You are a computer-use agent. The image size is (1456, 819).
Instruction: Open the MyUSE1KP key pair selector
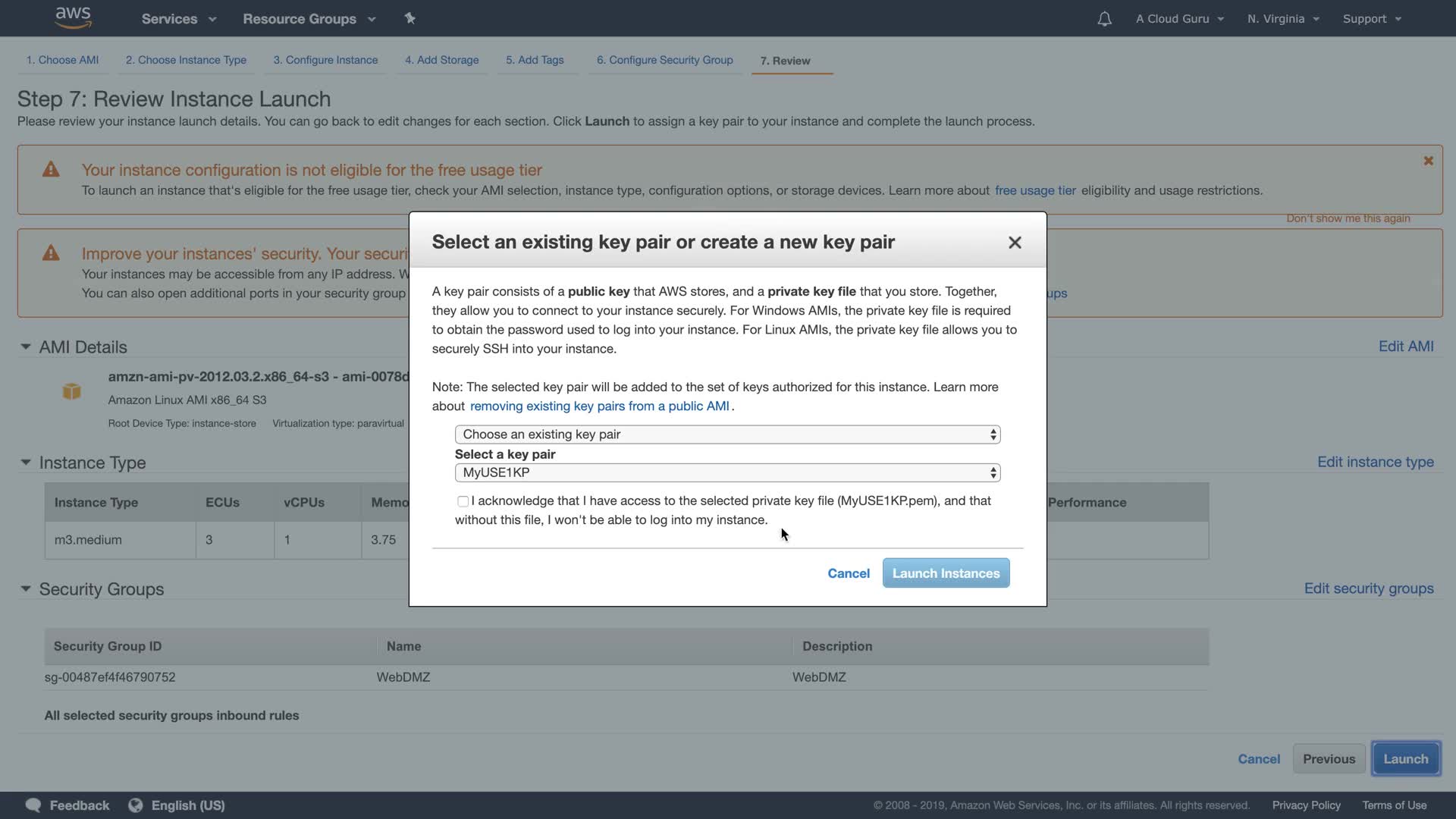point(727,472)
